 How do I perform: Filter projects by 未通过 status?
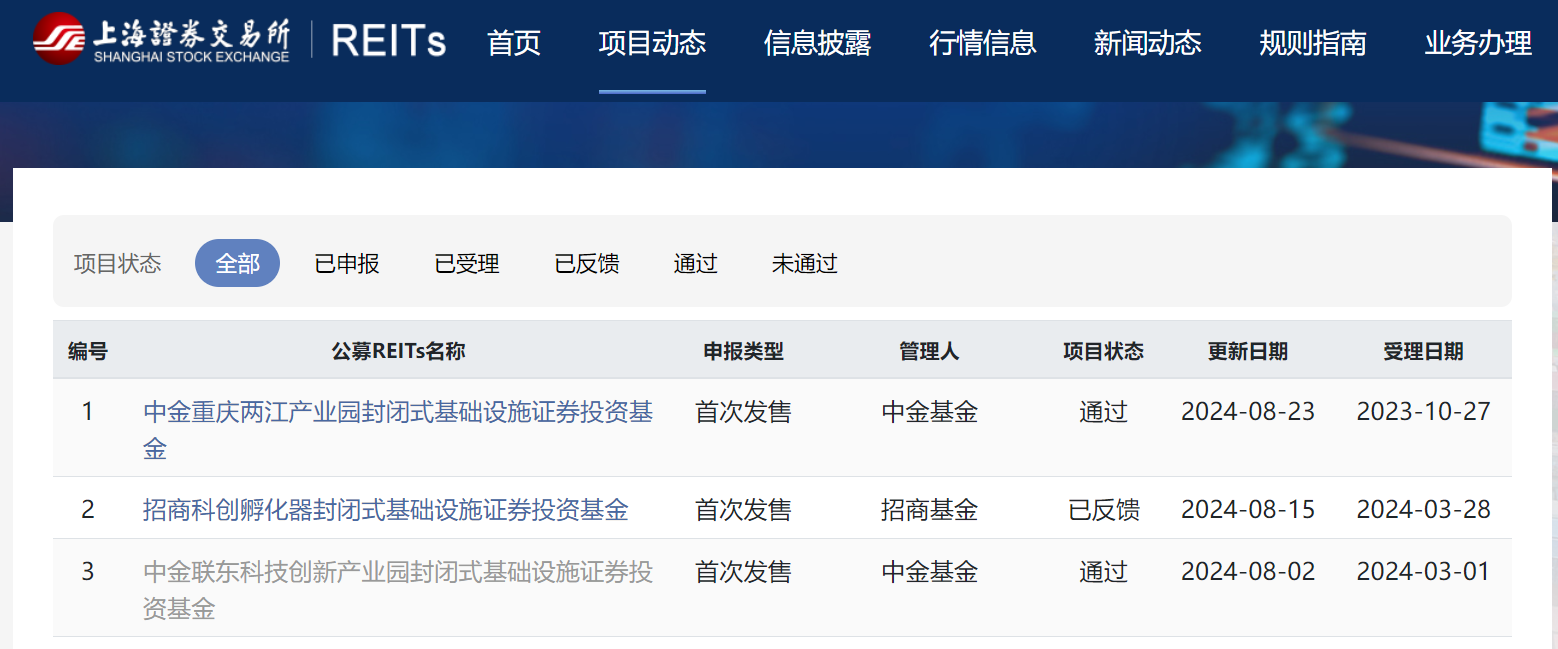805,264
